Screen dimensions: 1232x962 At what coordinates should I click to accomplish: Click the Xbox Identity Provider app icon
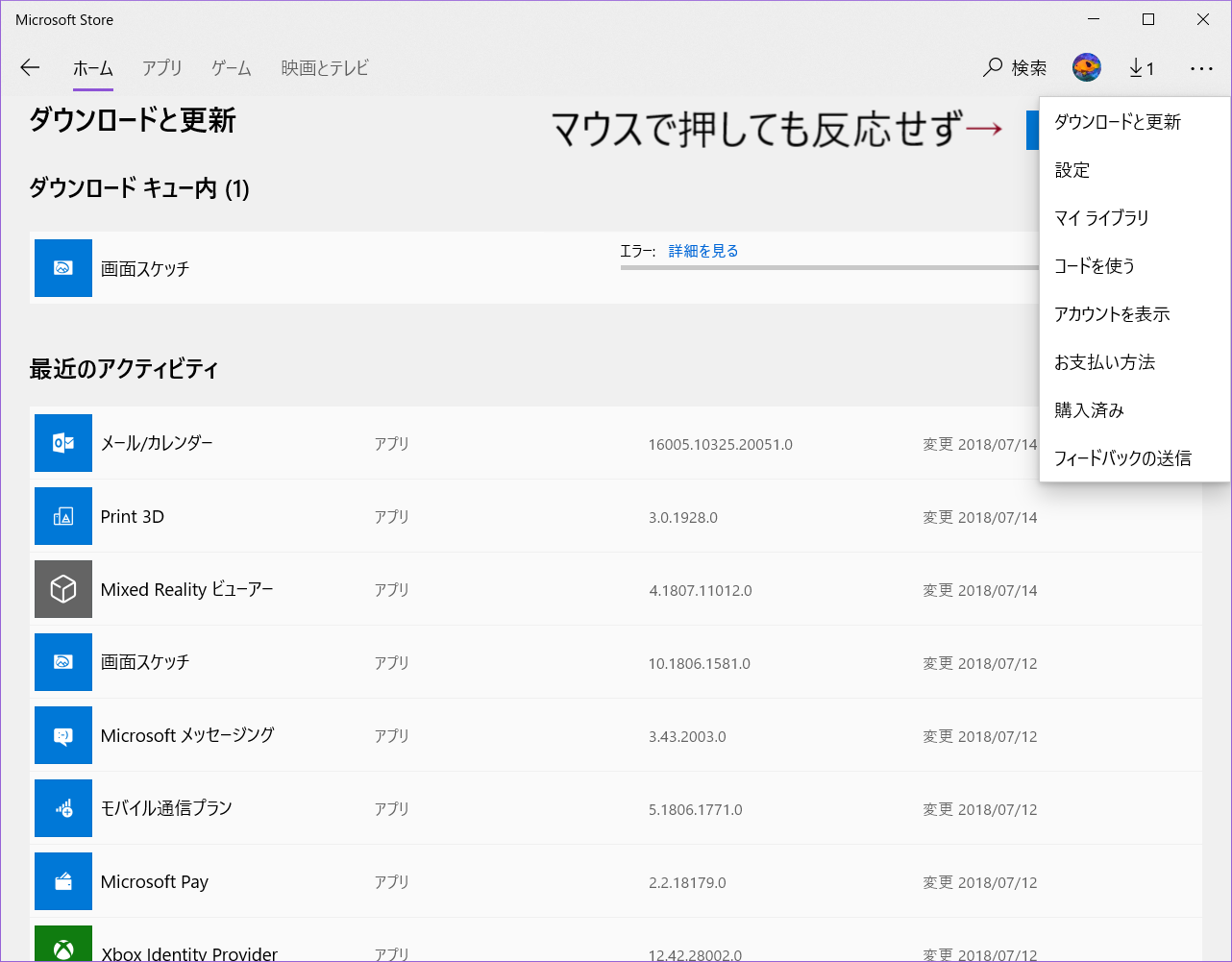(x=63, y=943)
